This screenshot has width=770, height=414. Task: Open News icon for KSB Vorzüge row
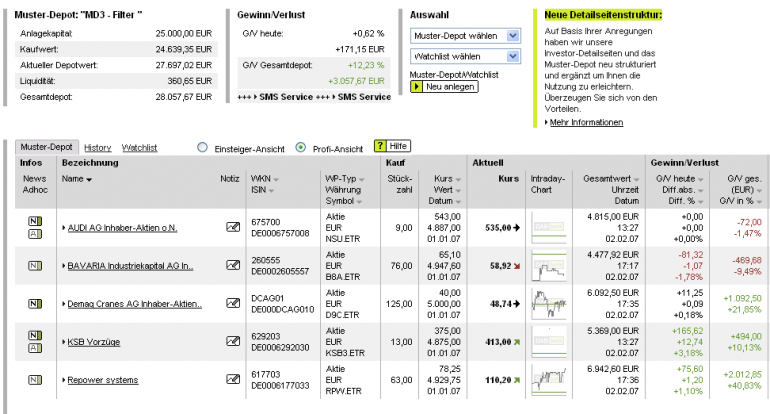pyautogui.click(x=35, y=335)
